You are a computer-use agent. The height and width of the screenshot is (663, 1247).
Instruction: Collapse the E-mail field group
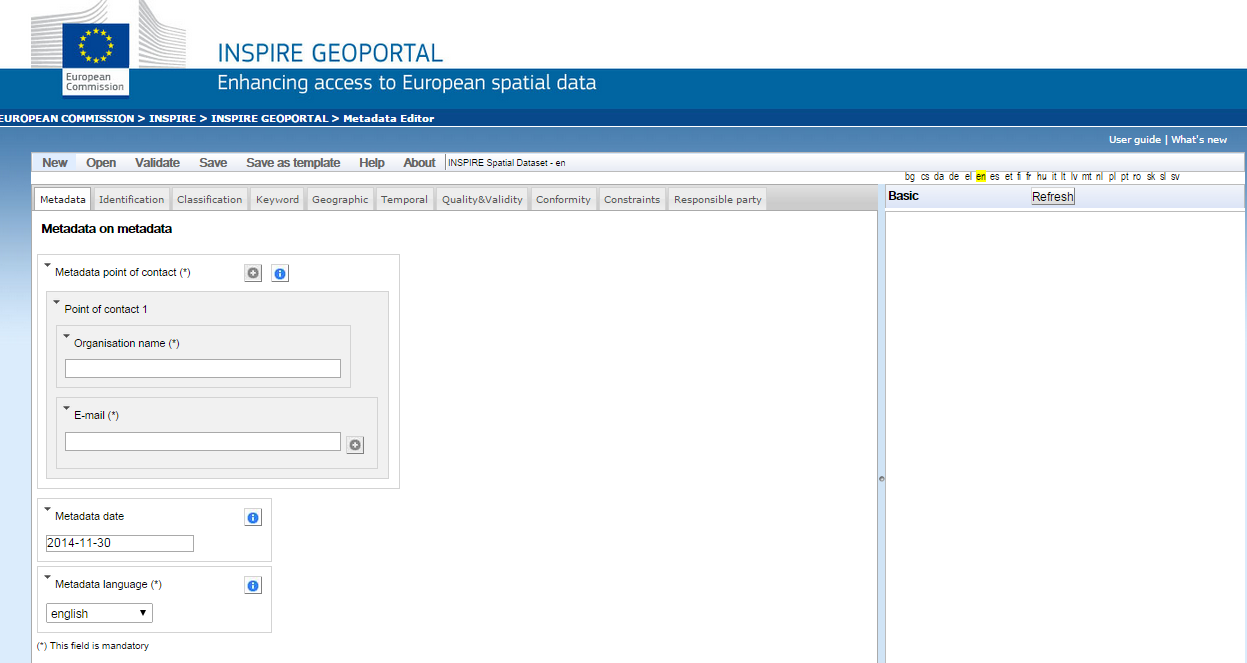tap(67, 408)
